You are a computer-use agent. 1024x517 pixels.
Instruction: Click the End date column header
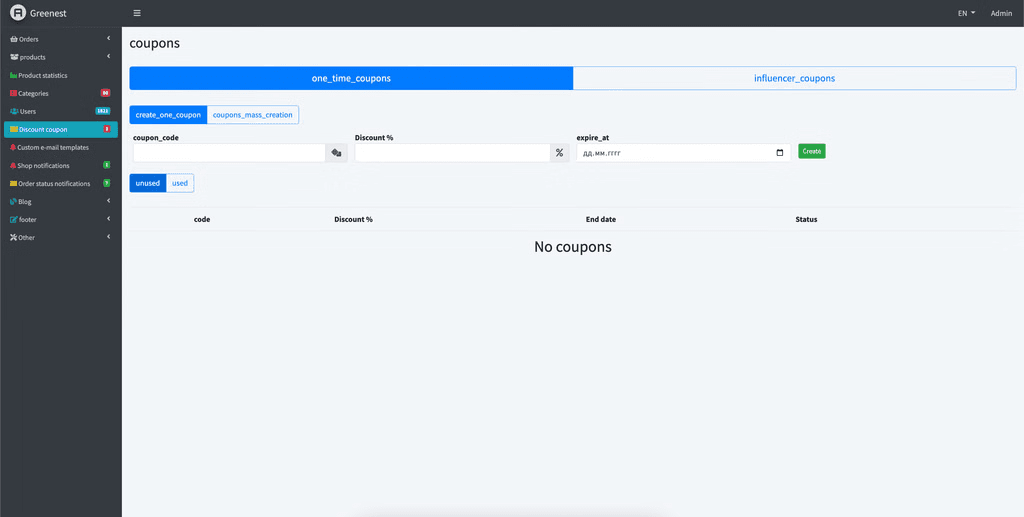(x=601, y=219)
